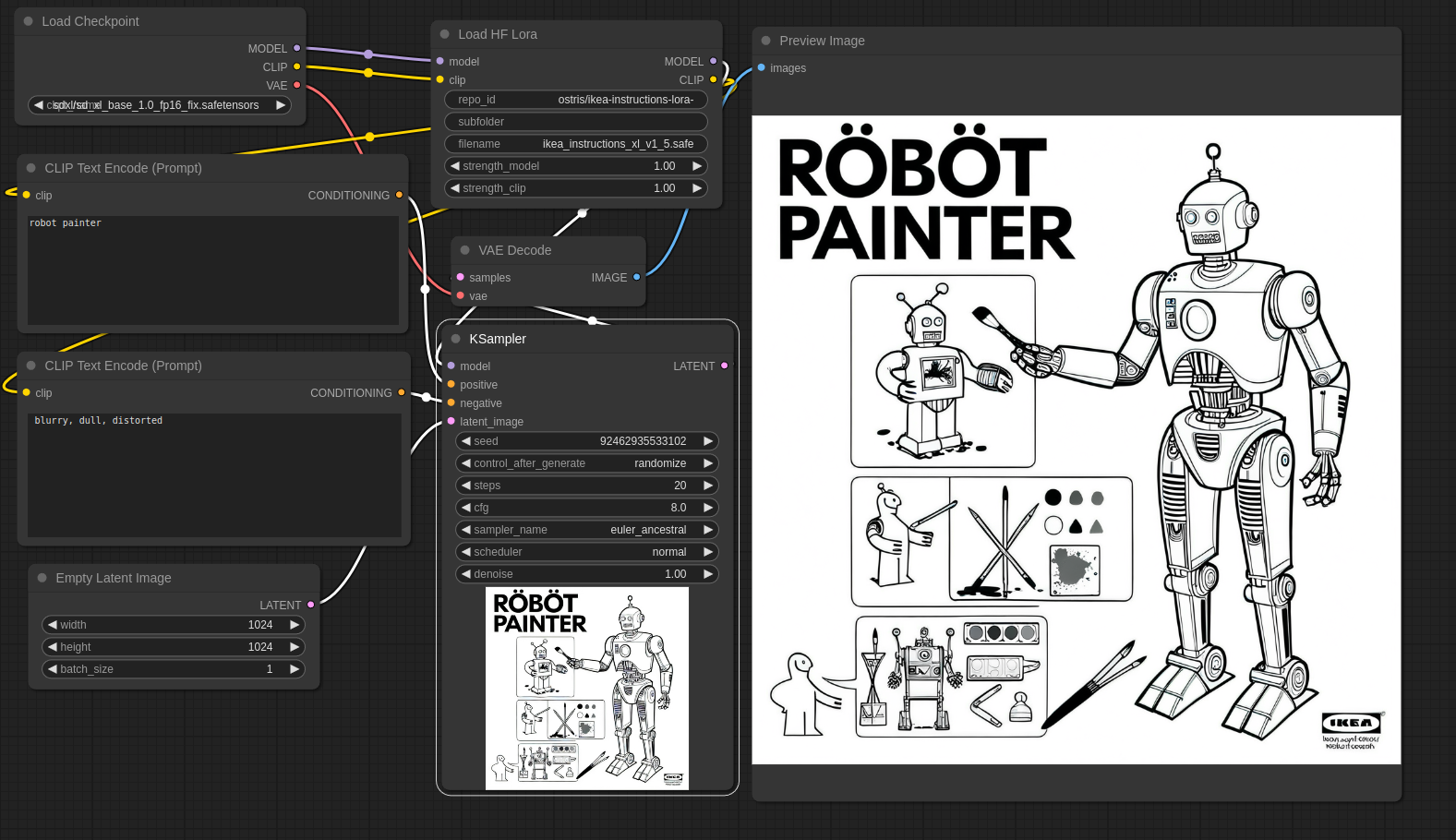1456x840 pixels.
Task: Click the clip input of robot painter node
Action: pyautogui.click(x=27, y=195)
